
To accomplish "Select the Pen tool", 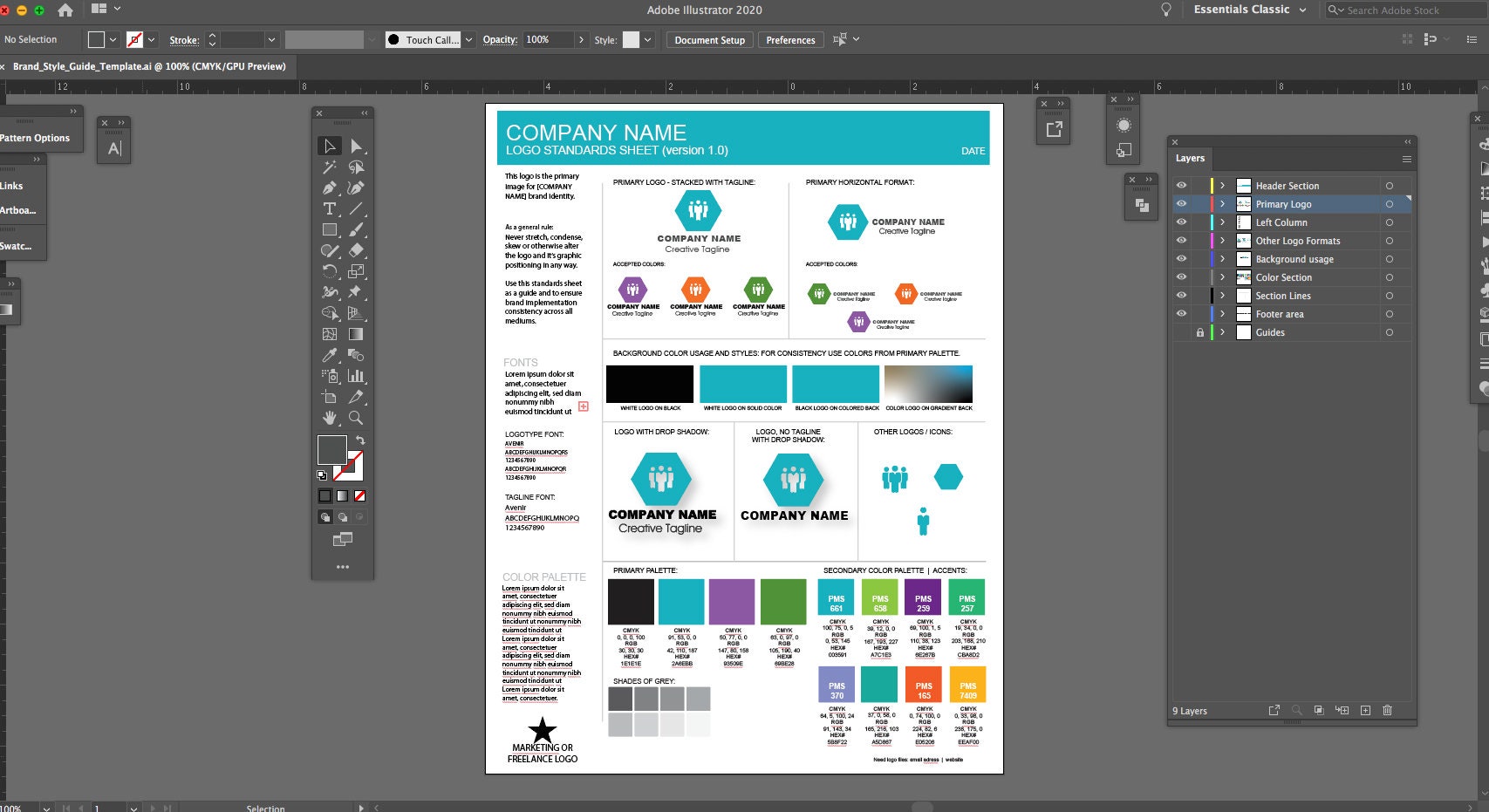I will [x=329, y=188].
